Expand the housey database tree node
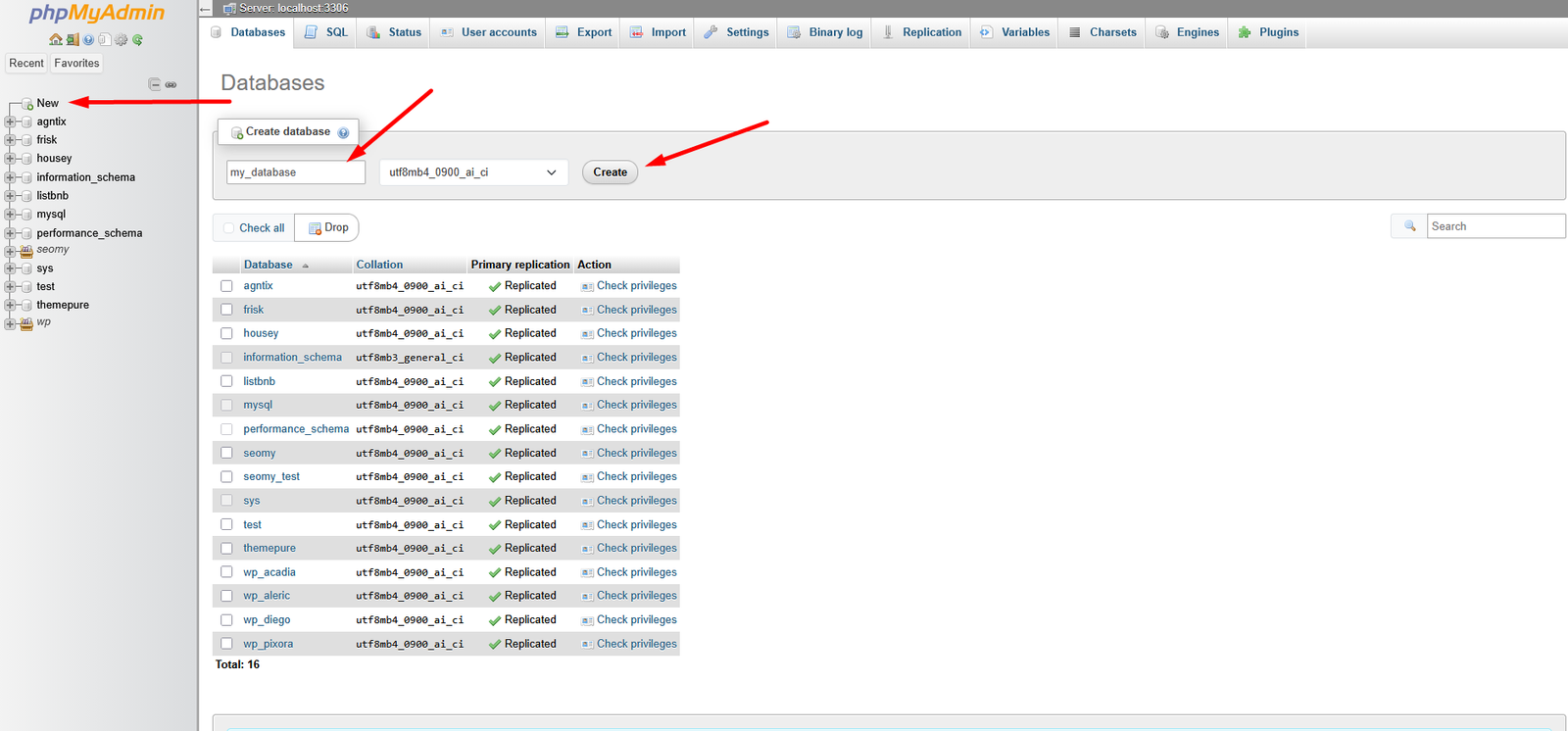This screenshot has height=731, width=1568. click(x=10, y=159)
